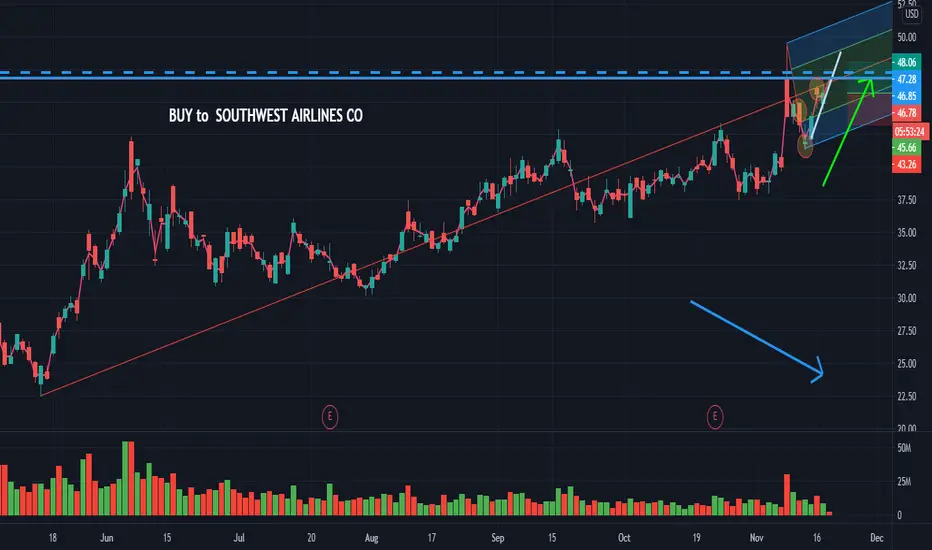Click the 50.00 price axis value
Screen dimensions: 932x550
tap(906, 37)
